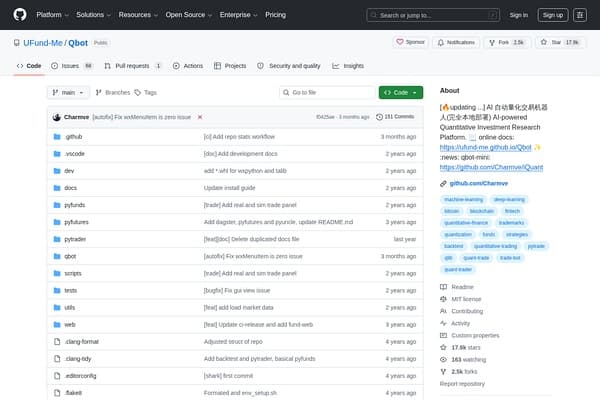View the Tags list
The image size is (600, 400).
[x=146, y=93]
